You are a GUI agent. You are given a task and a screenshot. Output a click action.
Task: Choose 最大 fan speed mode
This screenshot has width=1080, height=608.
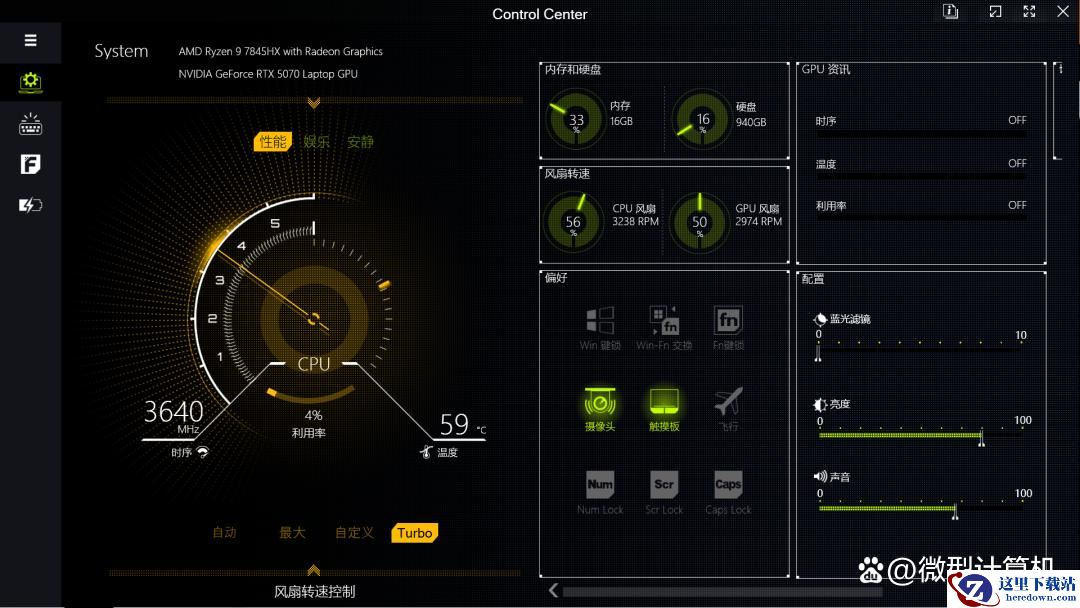tap(292, 532)
